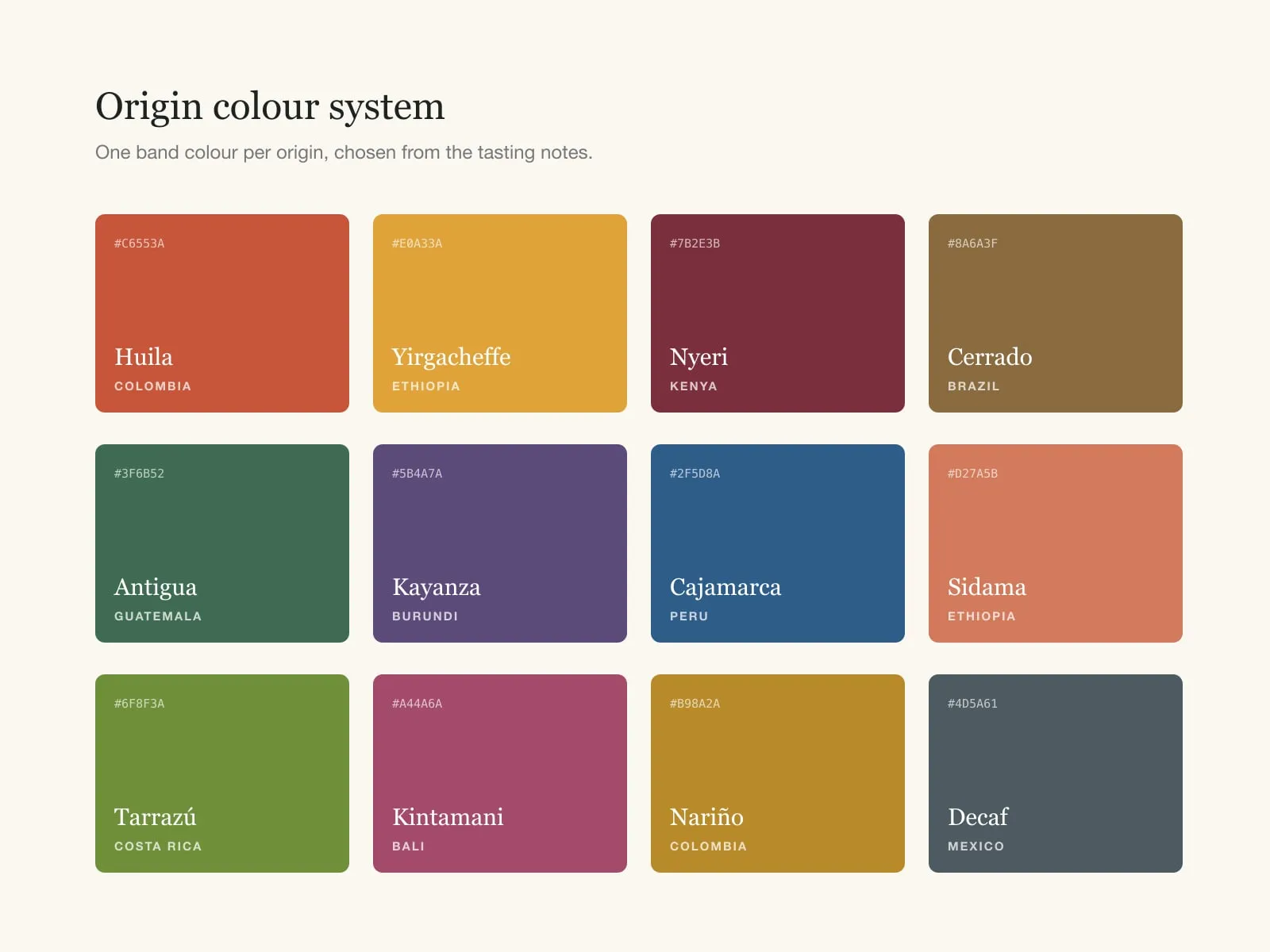Select the Tarrazú origin name
1270x952 pixels.
156,817
